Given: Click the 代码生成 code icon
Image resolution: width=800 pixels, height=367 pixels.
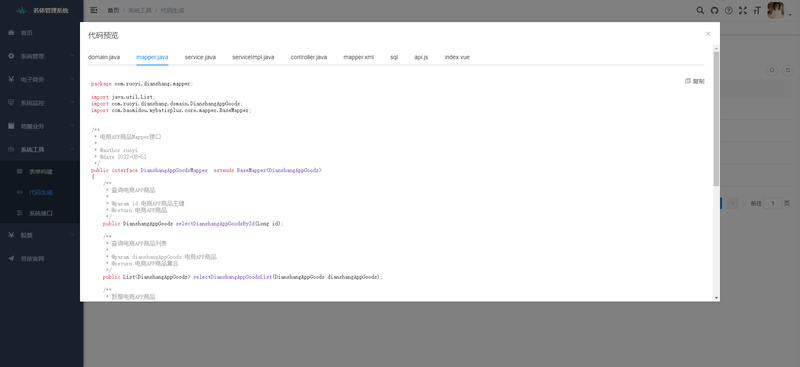Looking at the screenshot, I should click(20, 192).
